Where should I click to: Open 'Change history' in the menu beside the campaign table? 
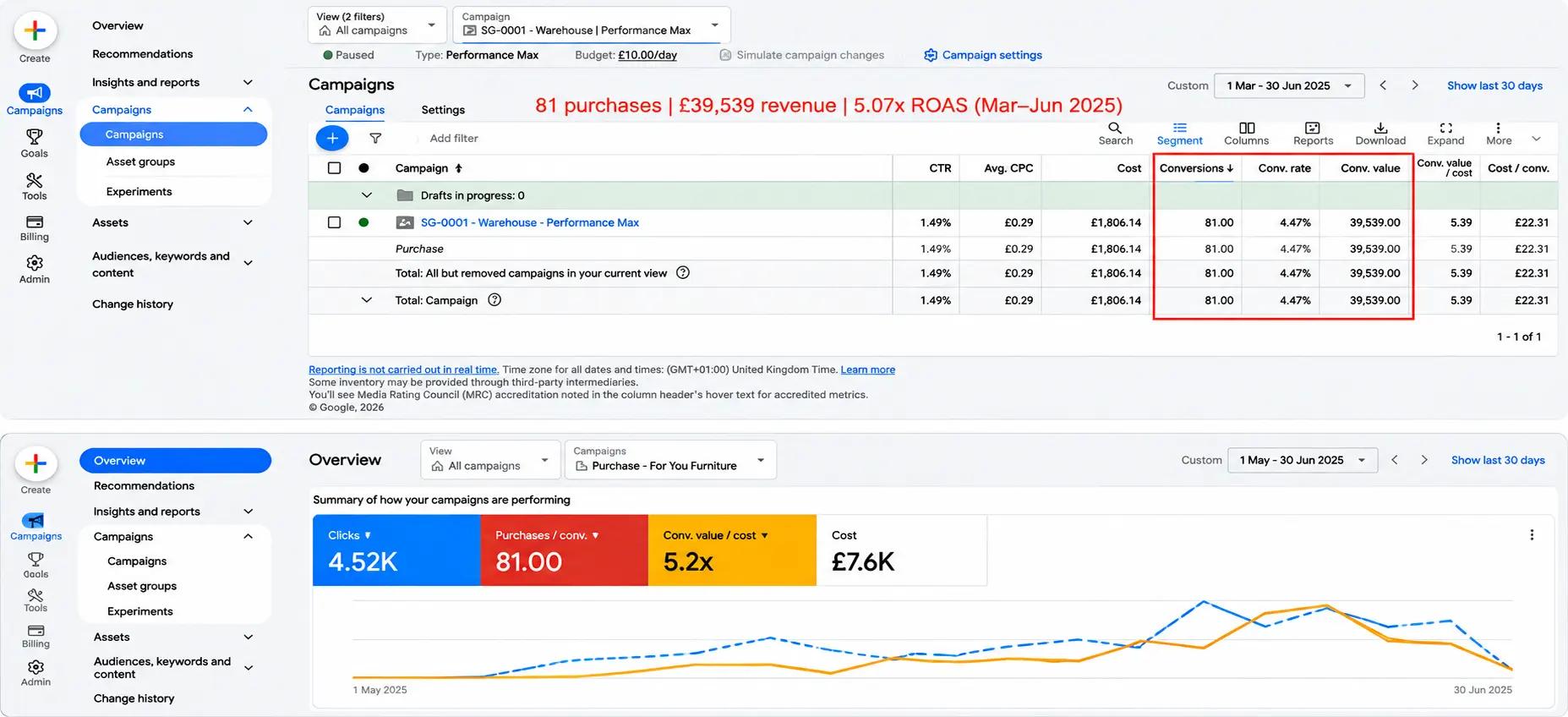133,304
